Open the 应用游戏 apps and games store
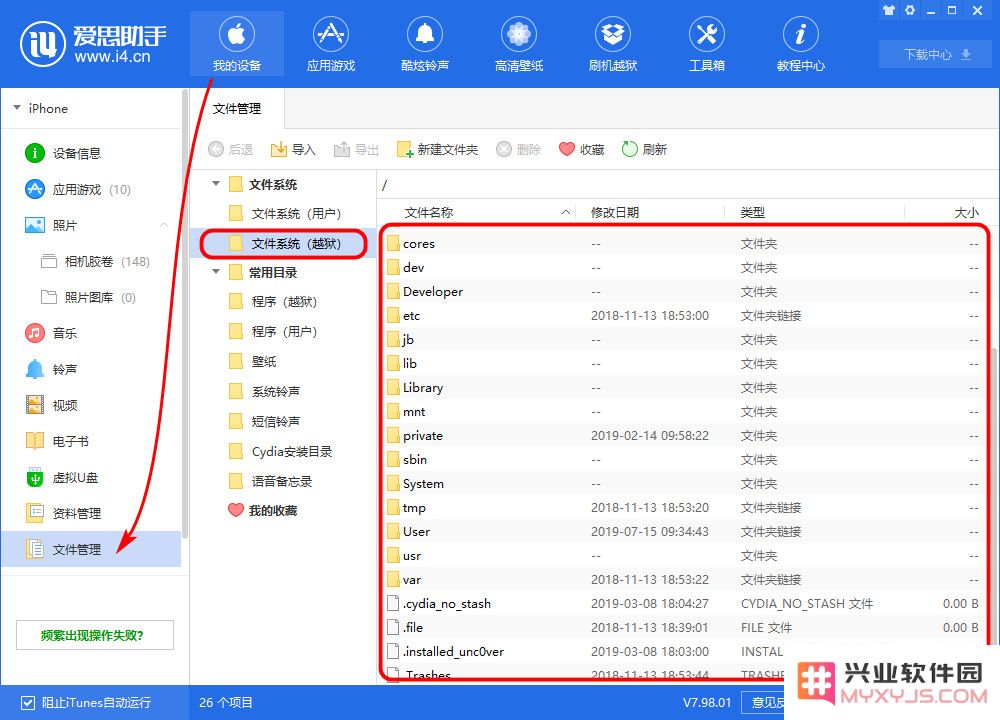Viewport: 1000px width, 720px height. pyautogui.click(x=330, y=43)
